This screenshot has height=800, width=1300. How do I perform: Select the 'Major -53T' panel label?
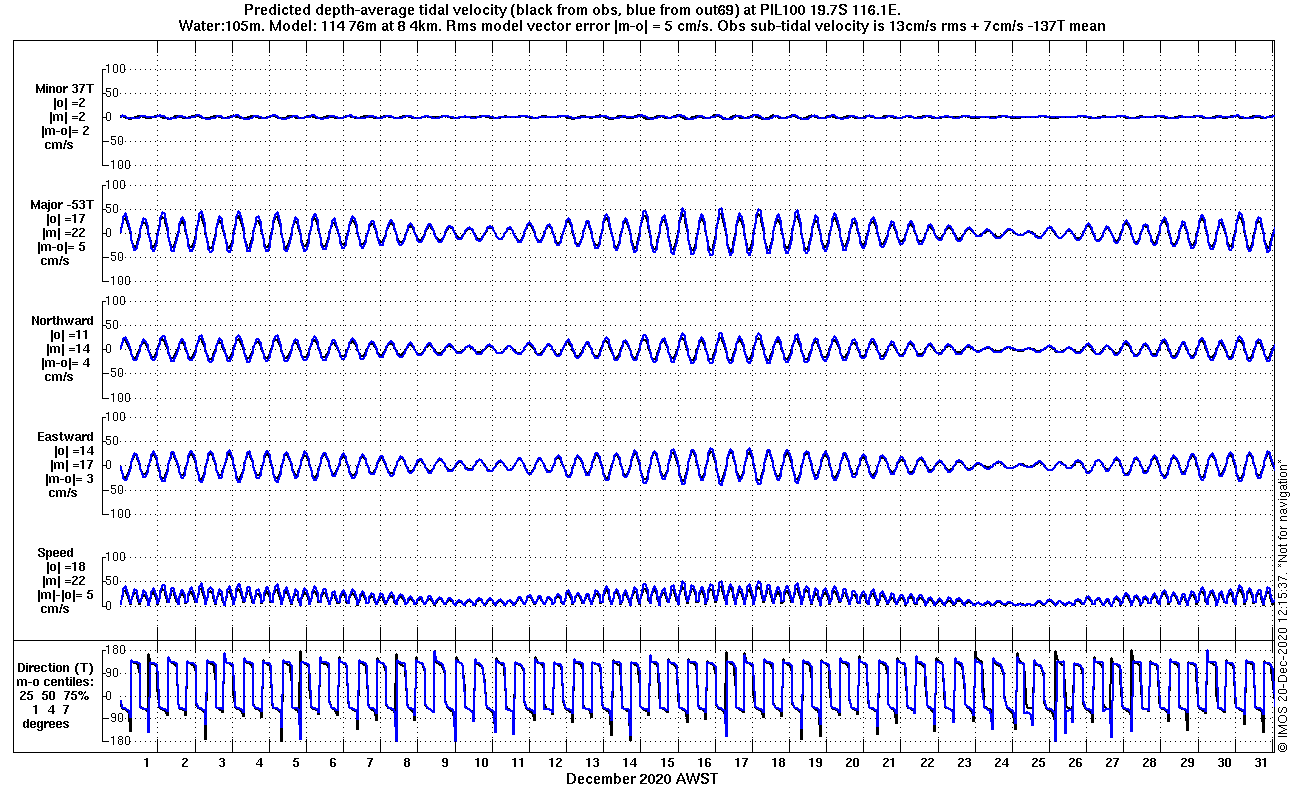click(x=62, y=205)
